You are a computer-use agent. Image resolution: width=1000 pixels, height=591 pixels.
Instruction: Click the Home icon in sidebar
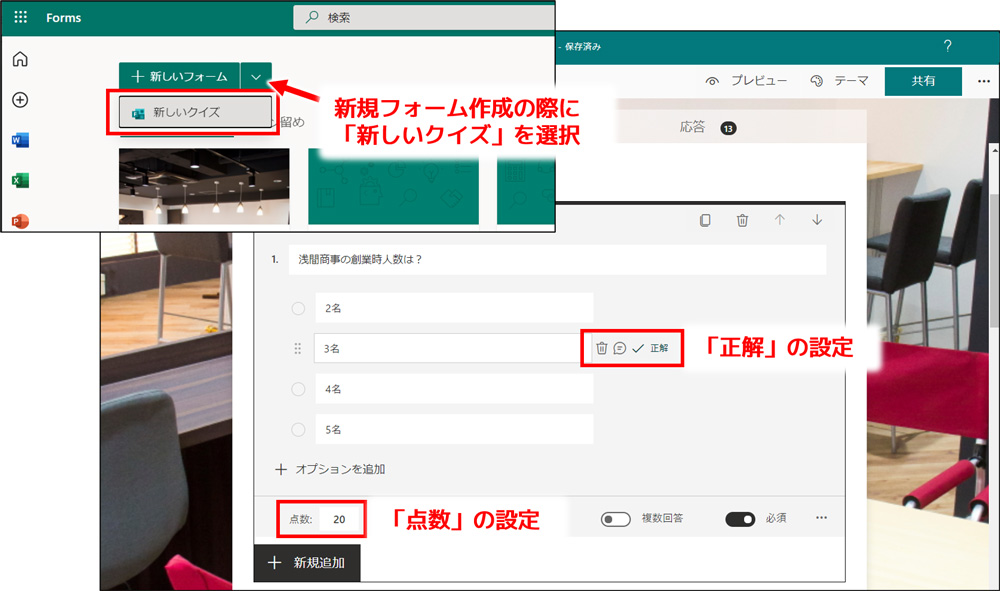[20, 60]
